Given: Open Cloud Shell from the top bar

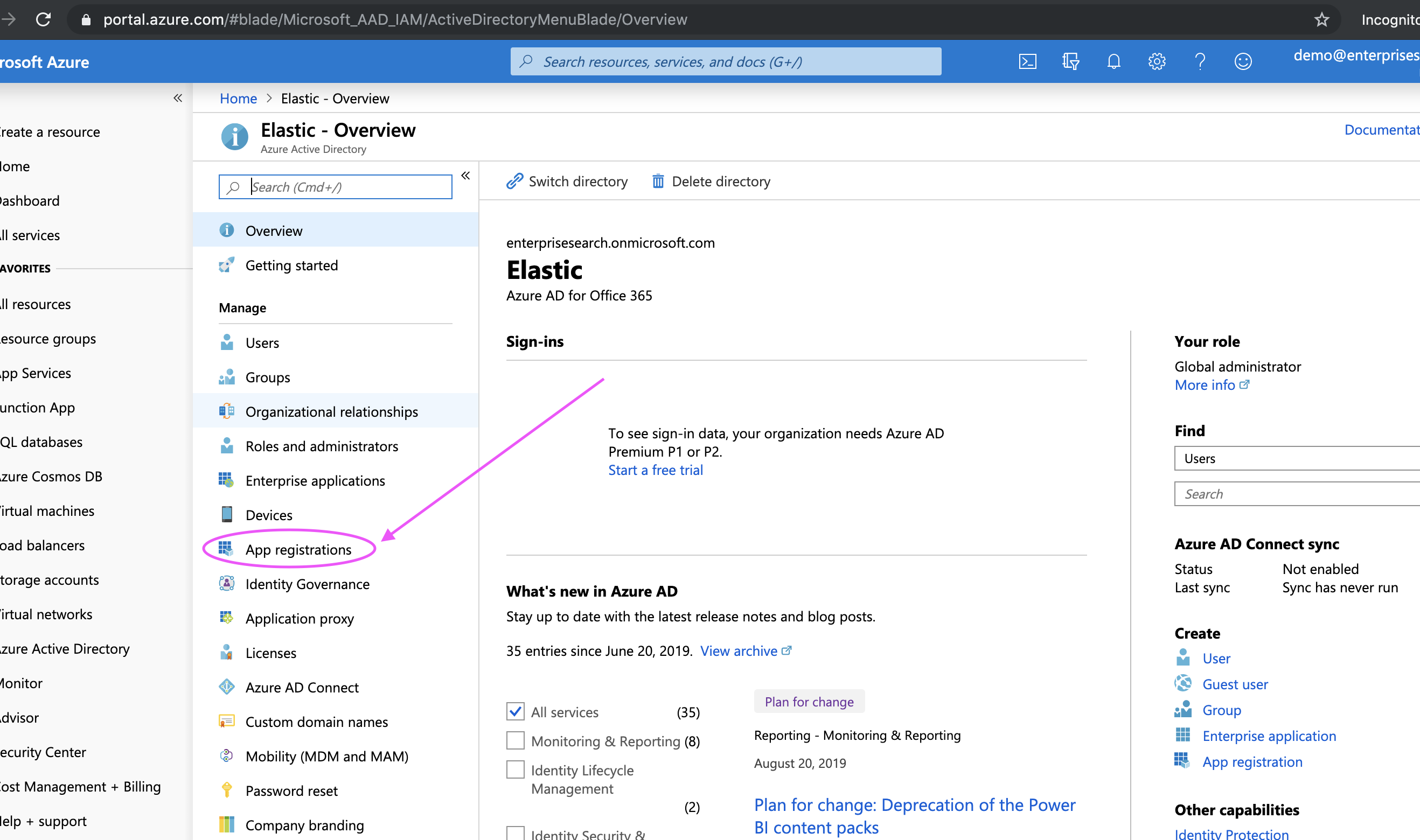Looking at the screenshot, I should pos(1027,61).
